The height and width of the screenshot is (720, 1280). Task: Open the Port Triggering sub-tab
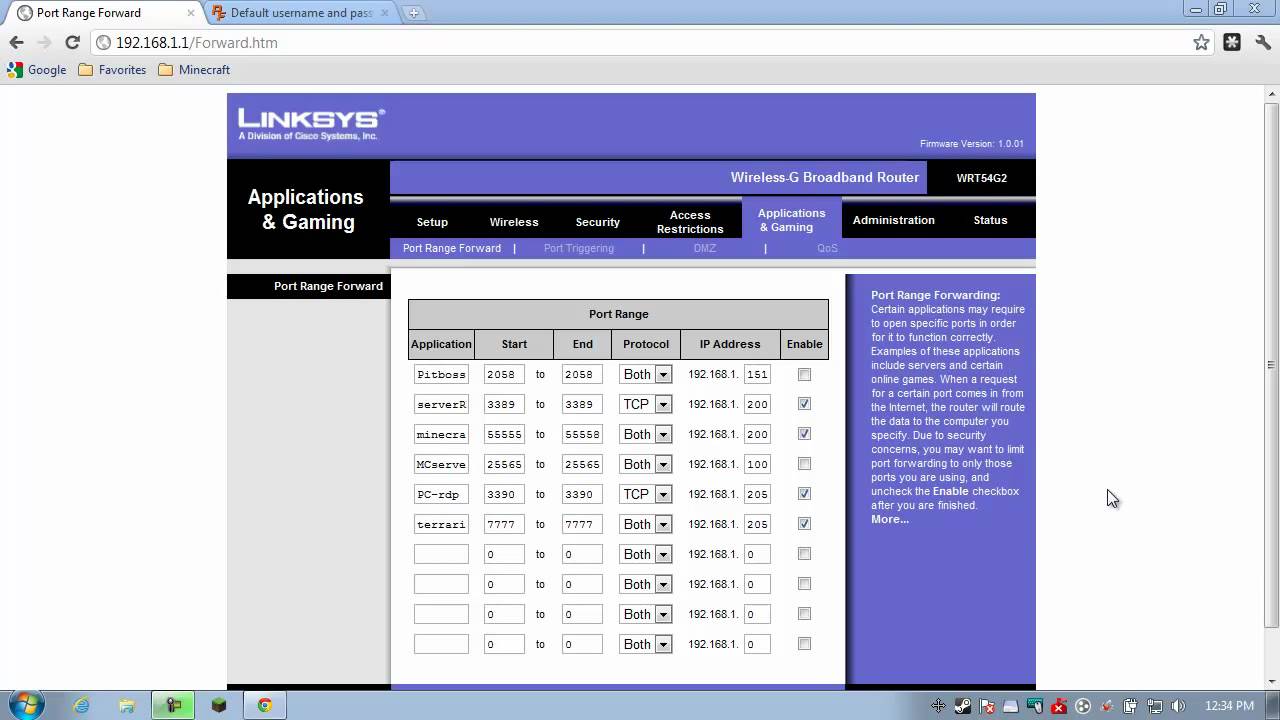point(579,248)
